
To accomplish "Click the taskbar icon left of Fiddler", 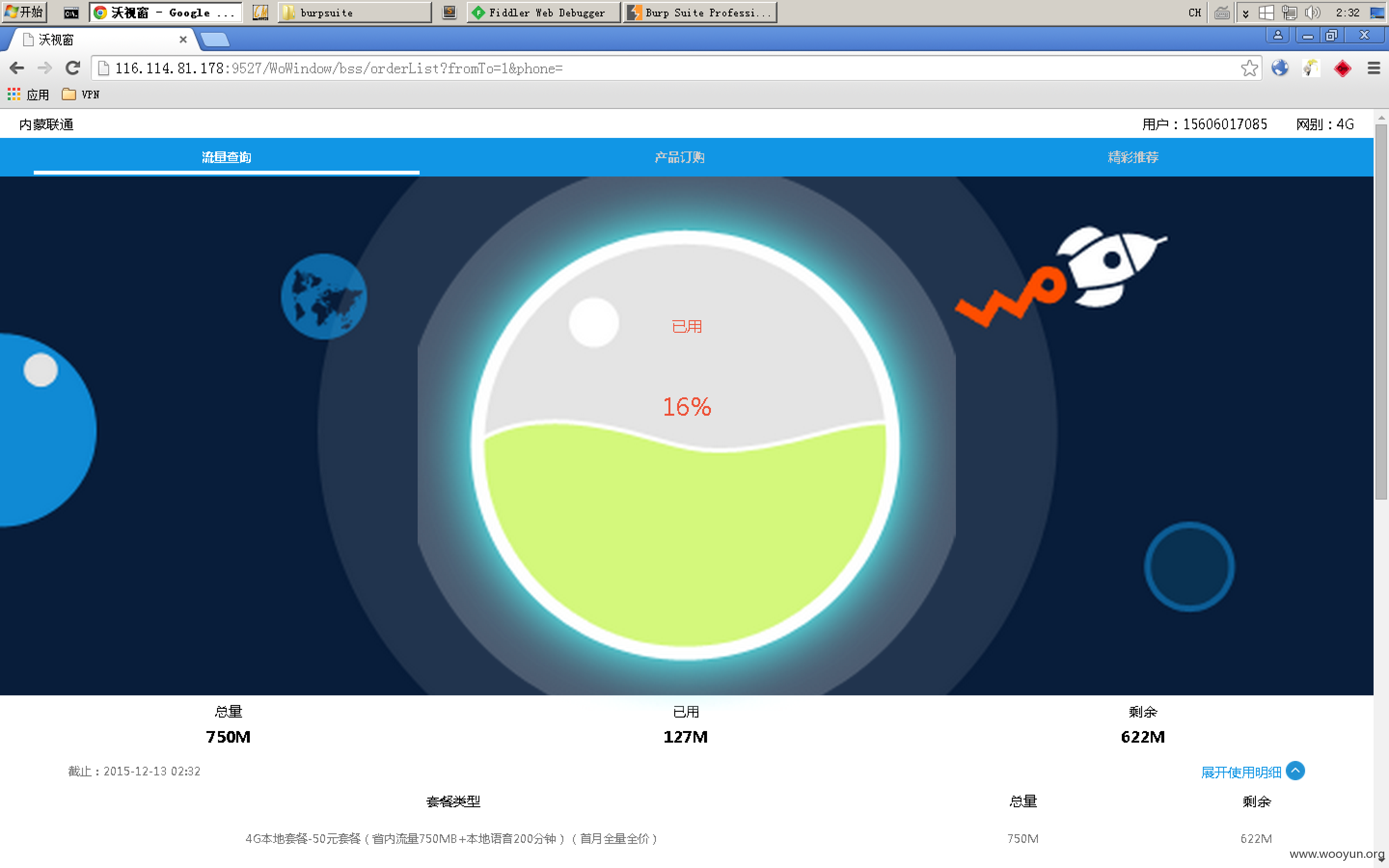I will [x=449, y=12].
